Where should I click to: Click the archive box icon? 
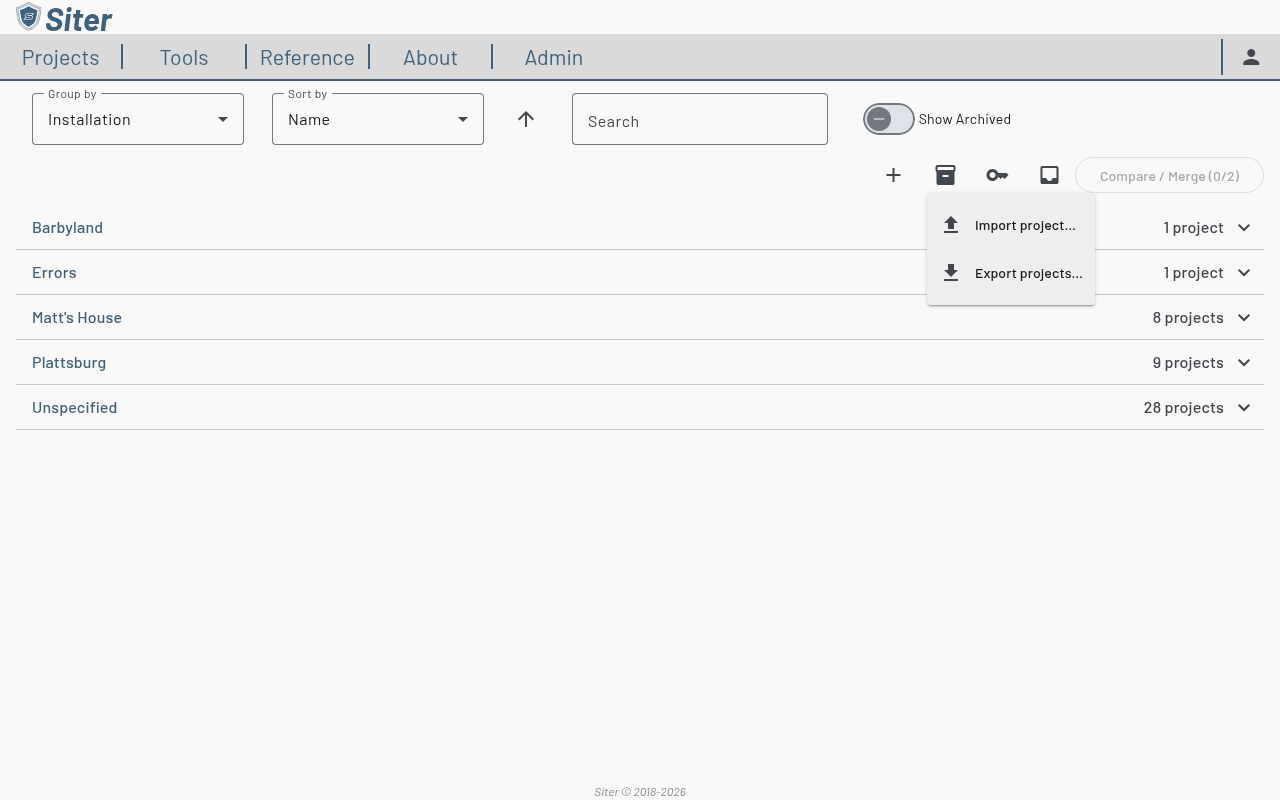pos(945,175)
